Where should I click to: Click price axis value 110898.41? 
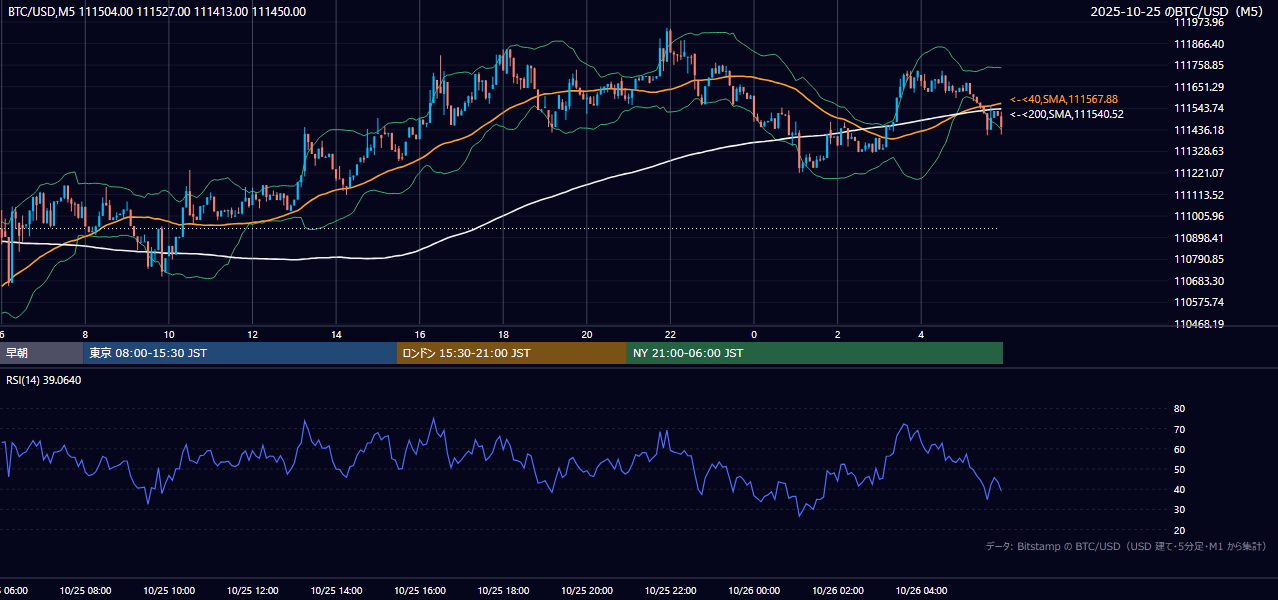pyautogui.click(x=1199, y=238)
